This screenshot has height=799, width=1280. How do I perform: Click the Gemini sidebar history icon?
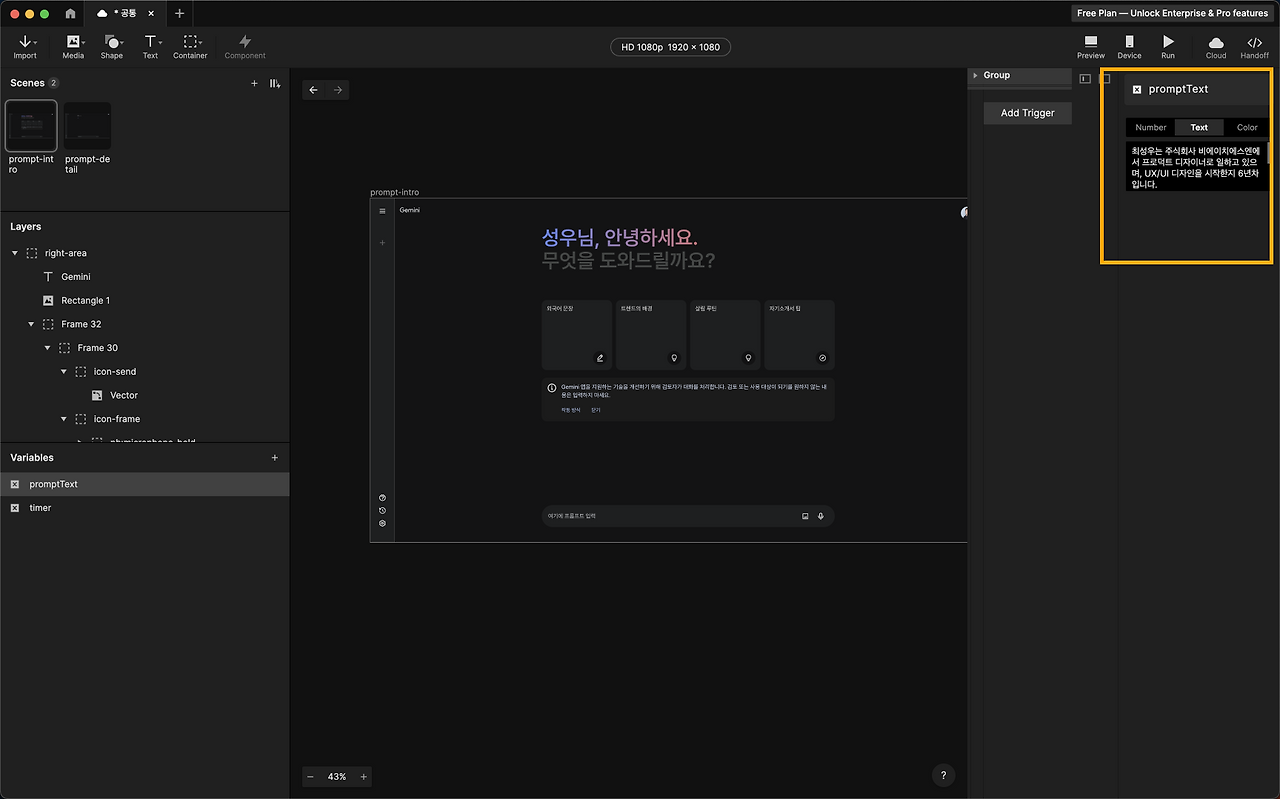point(382,510)
